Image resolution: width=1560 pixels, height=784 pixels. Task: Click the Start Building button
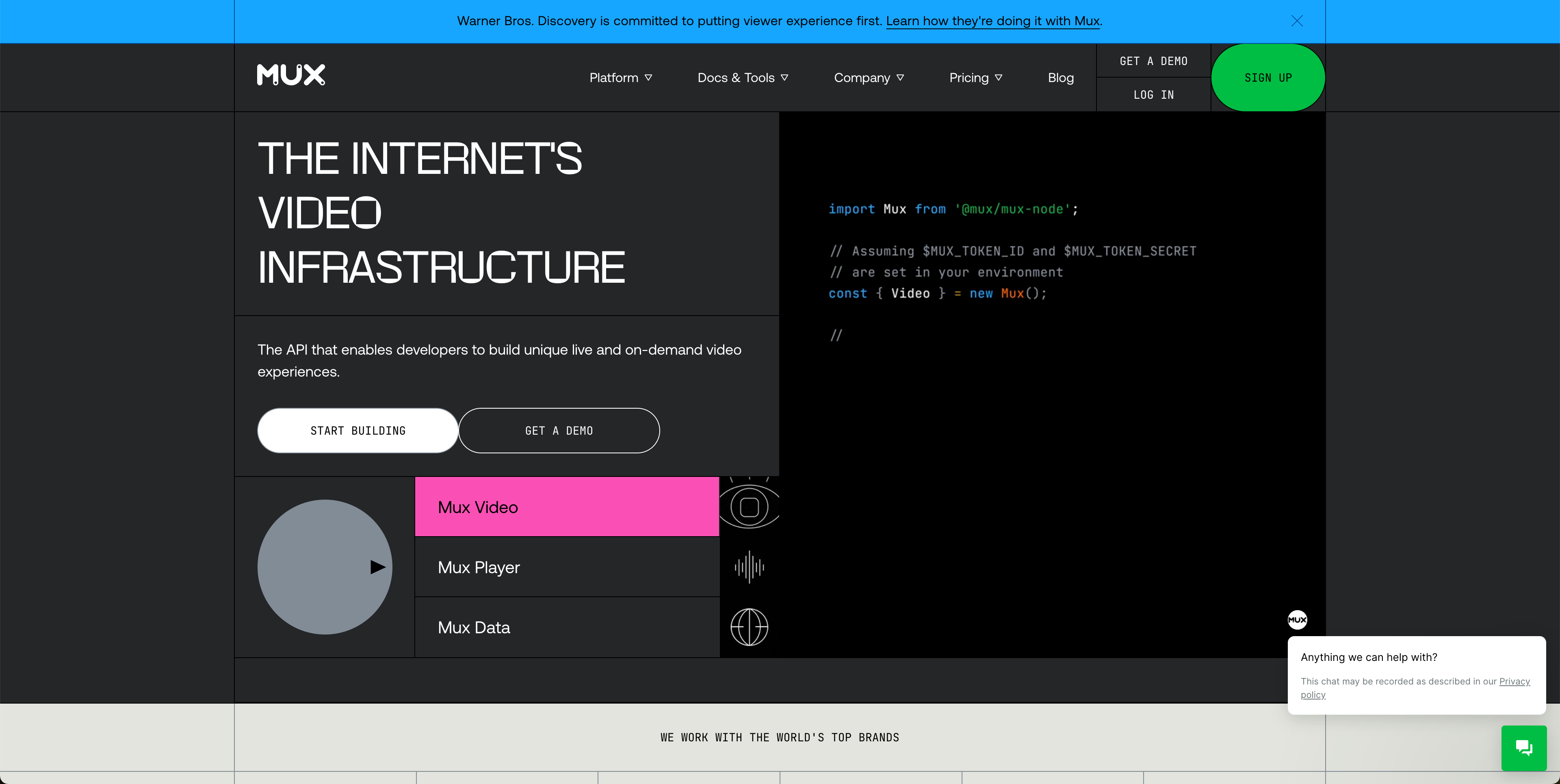pyautogui.click(x=357, y=431)
